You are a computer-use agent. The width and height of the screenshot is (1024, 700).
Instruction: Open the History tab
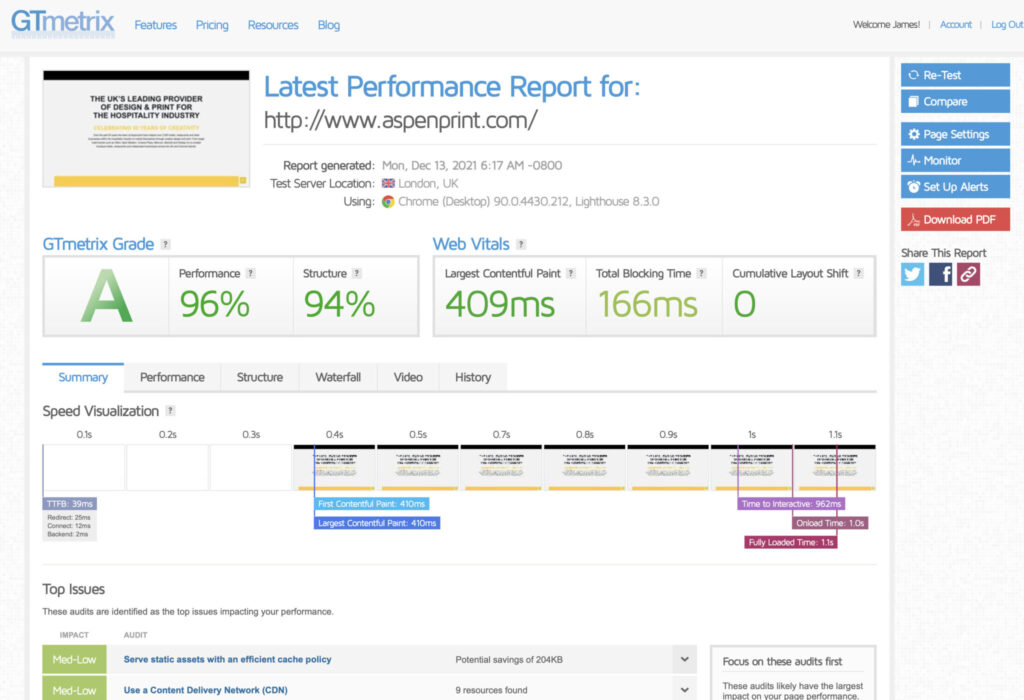(x=473, y=377)
